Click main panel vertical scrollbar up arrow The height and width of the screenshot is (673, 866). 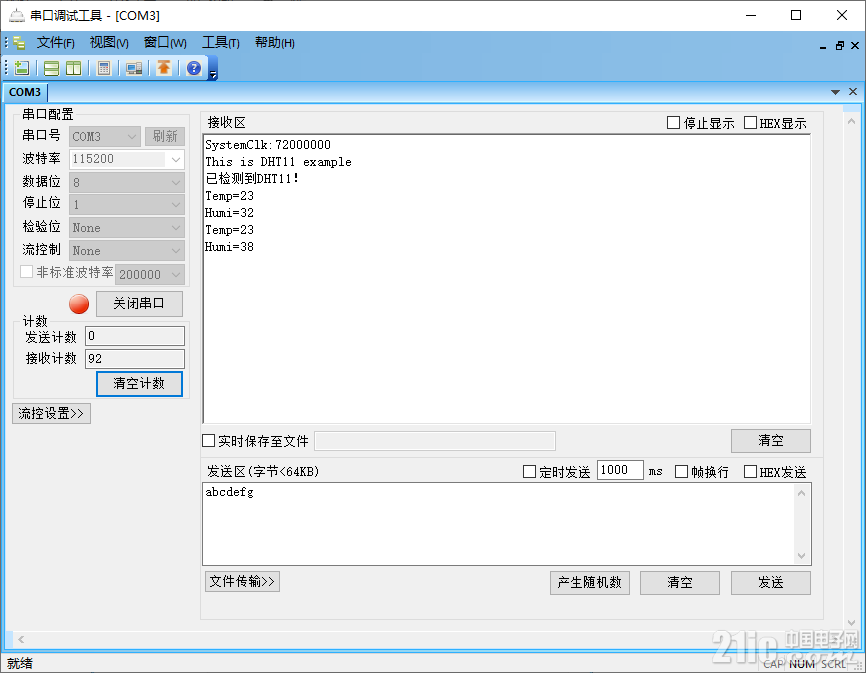point(851,121)
